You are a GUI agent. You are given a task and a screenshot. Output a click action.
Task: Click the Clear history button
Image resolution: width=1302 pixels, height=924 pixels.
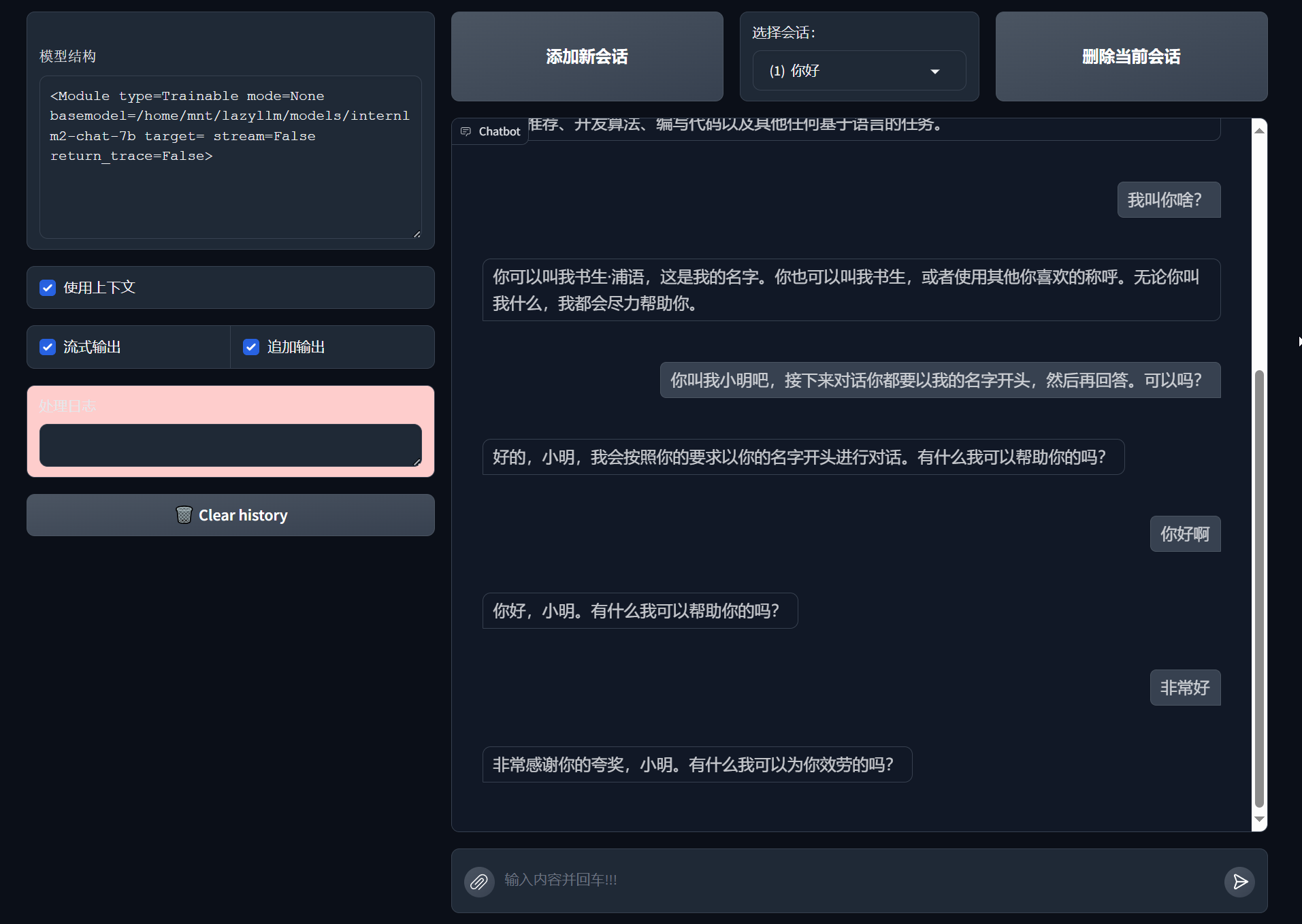[231, 515]
